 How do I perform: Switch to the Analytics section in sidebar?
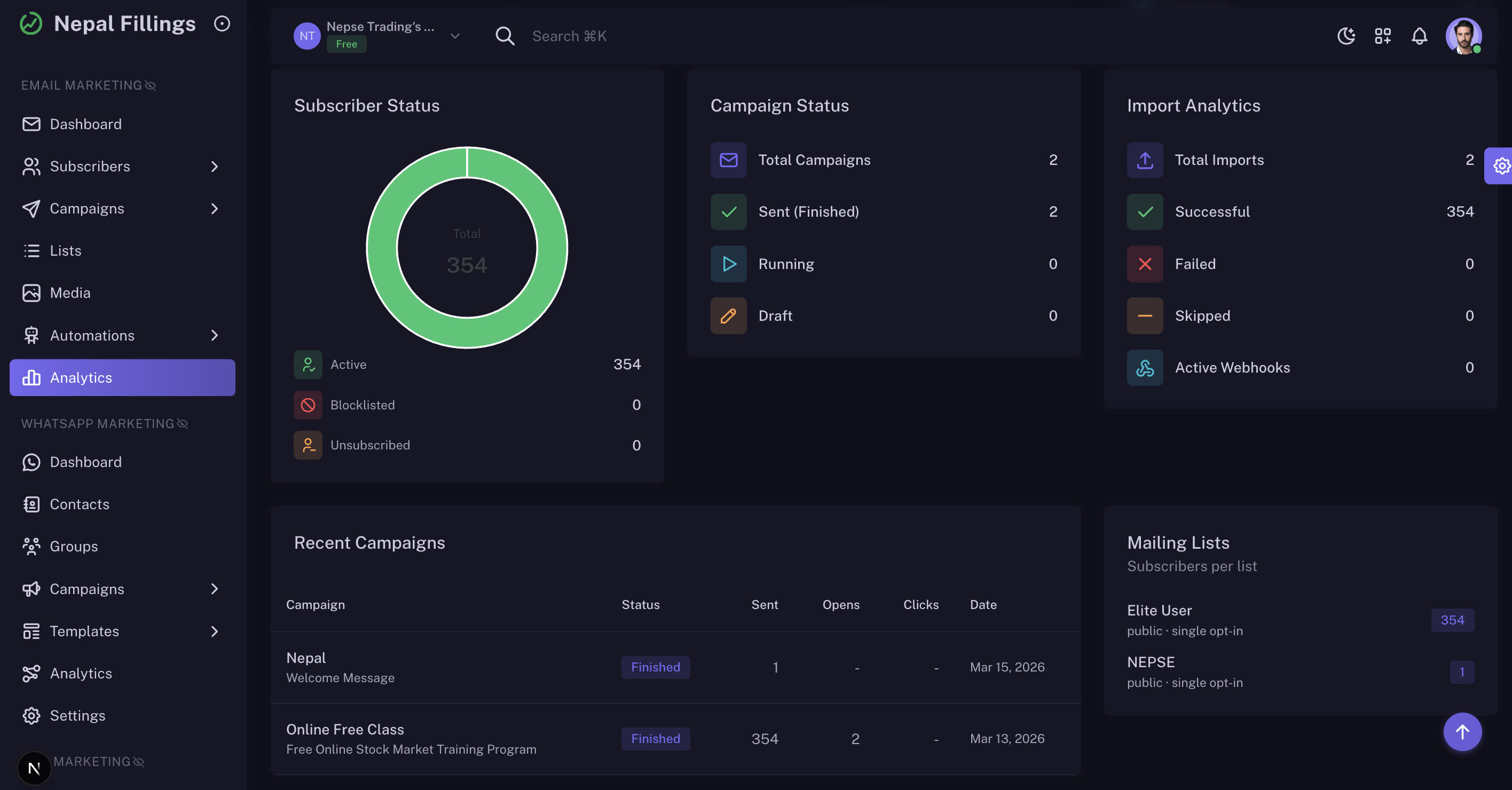coord(81,377)
